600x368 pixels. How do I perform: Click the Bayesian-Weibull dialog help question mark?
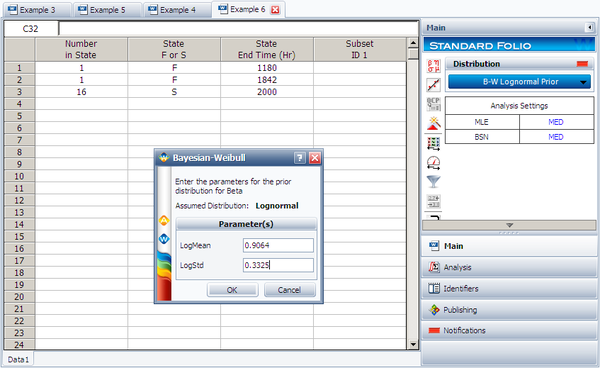300,158
